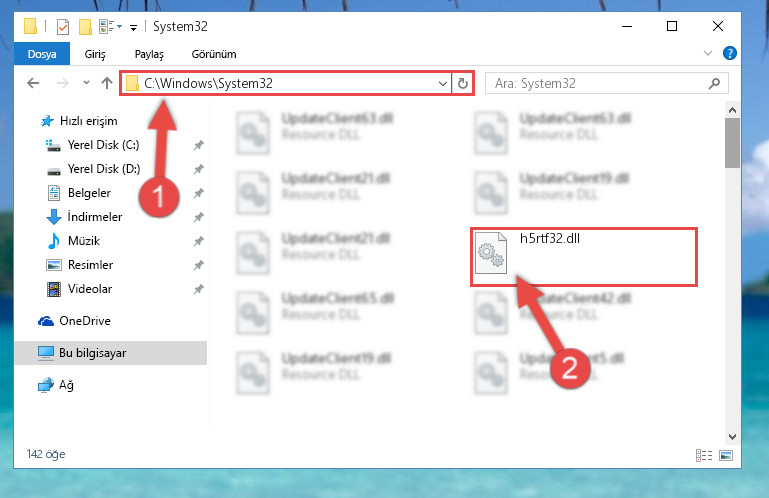Expand the ribbon with the chevron

[x=708, y=53]
